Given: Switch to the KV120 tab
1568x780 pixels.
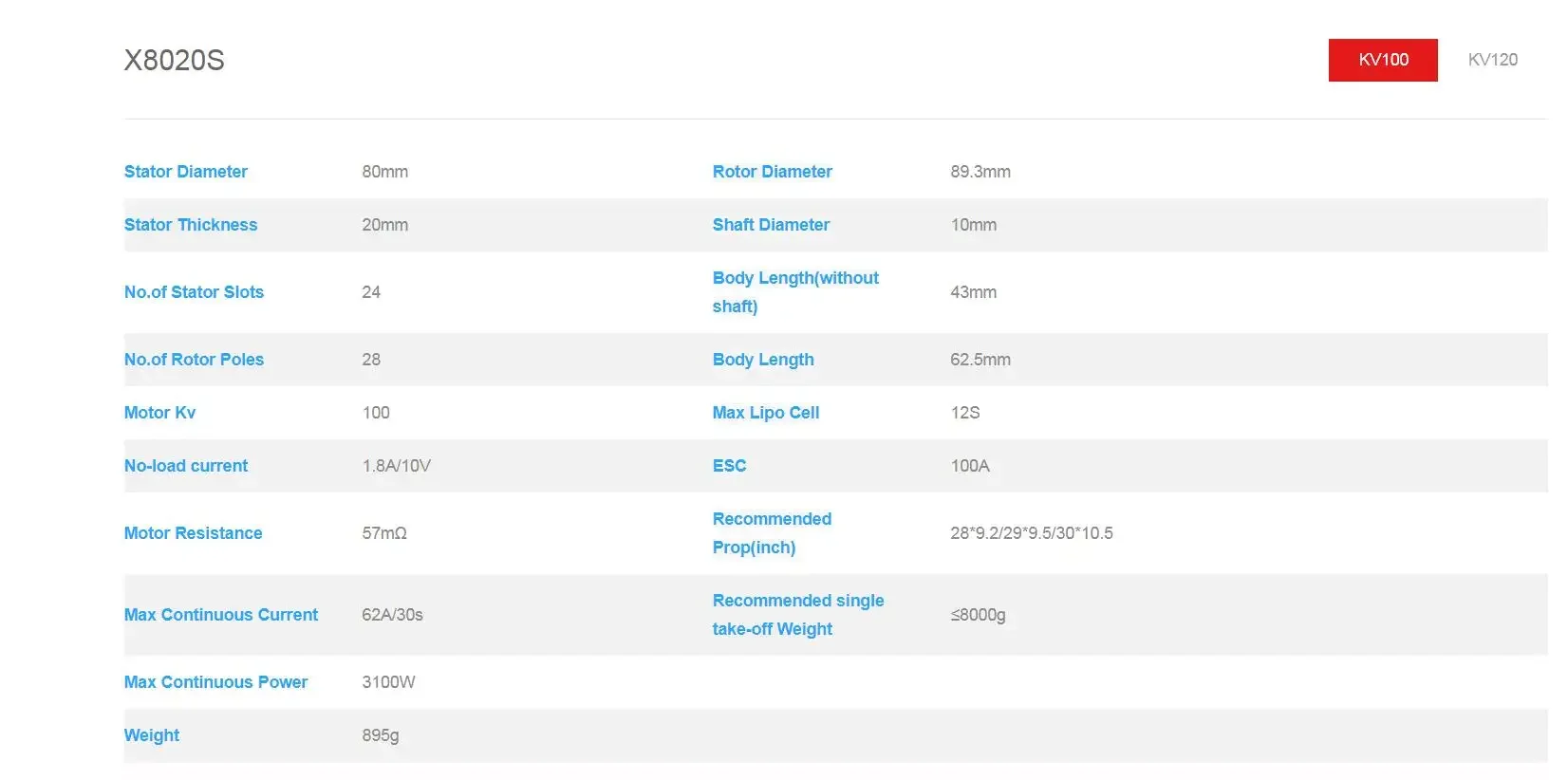Looking at the screenshot, I should click(x=1492, y=60).
